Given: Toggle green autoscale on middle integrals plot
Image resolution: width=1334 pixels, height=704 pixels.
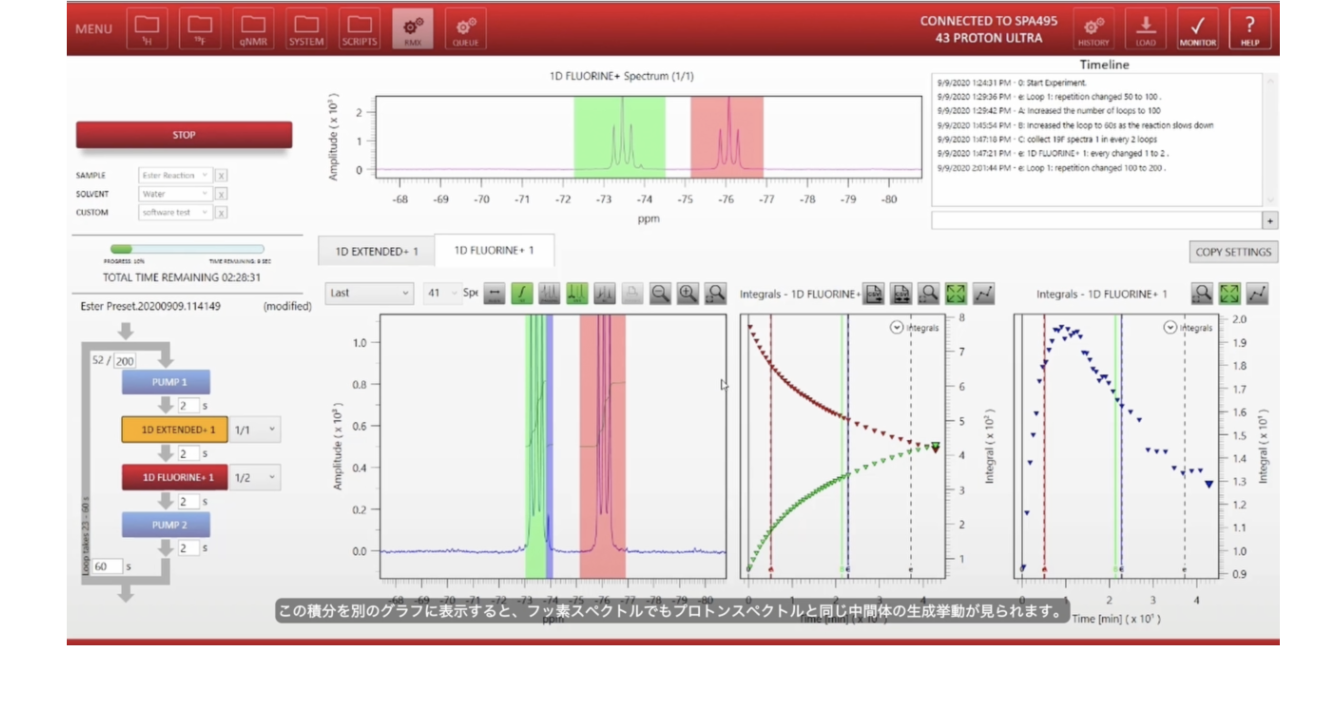Looking at the screenshot, I should coord(956,294).
